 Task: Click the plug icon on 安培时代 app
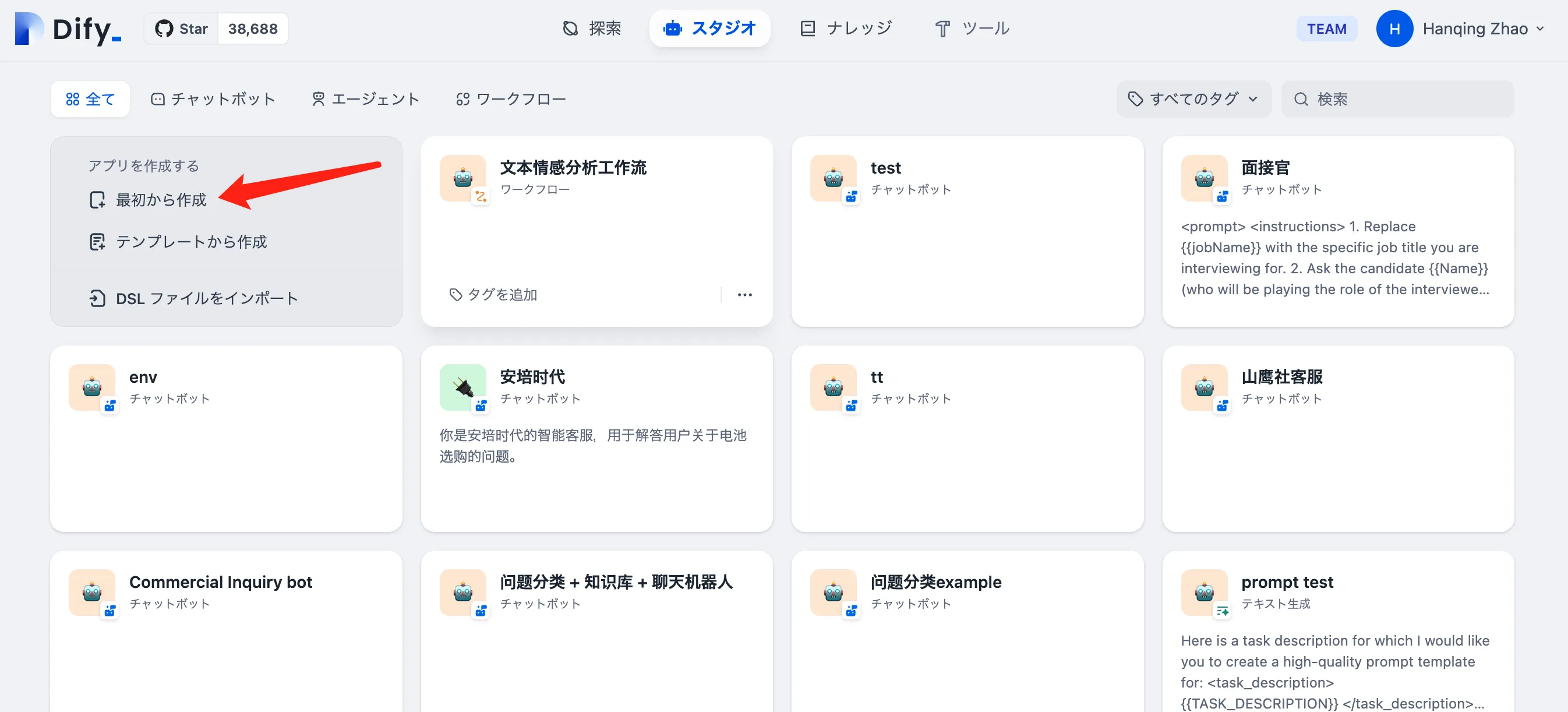pos(462,387)
